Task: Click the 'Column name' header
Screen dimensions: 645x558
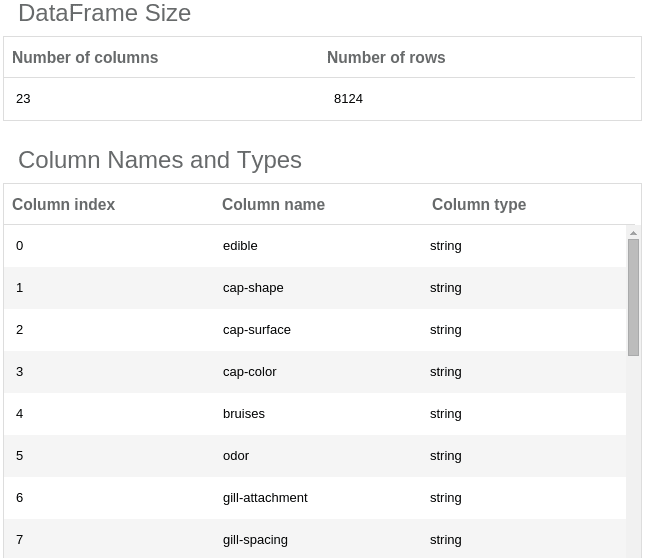Action: 273,204
